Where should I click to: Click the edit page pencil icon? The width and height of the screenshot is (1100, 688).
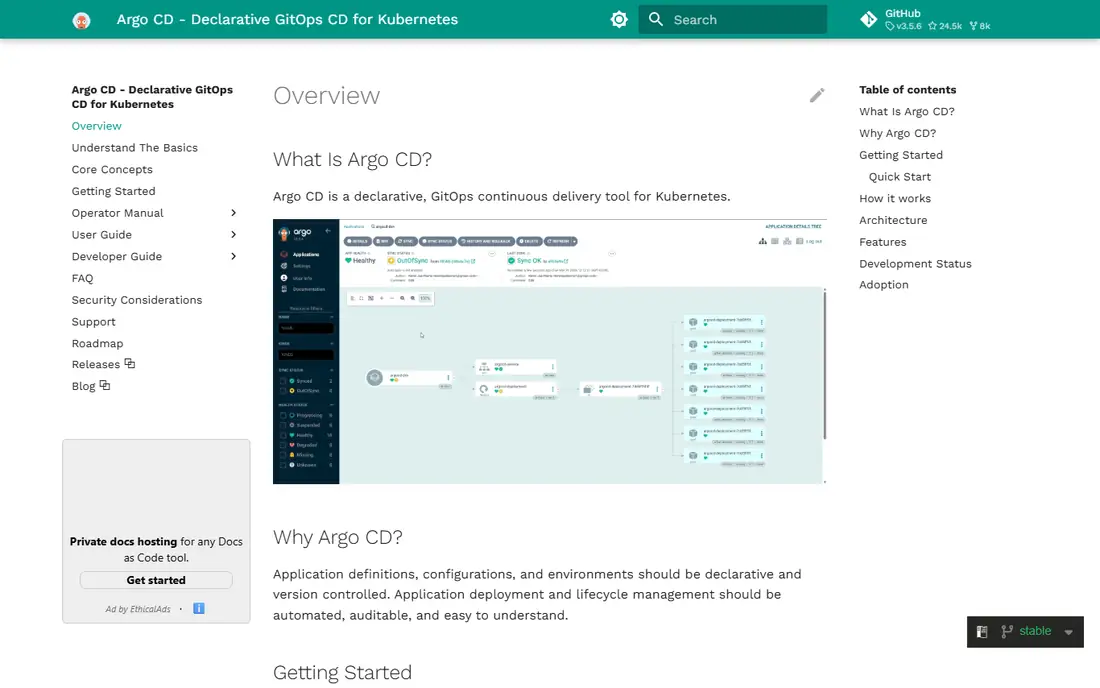(817, 95)
